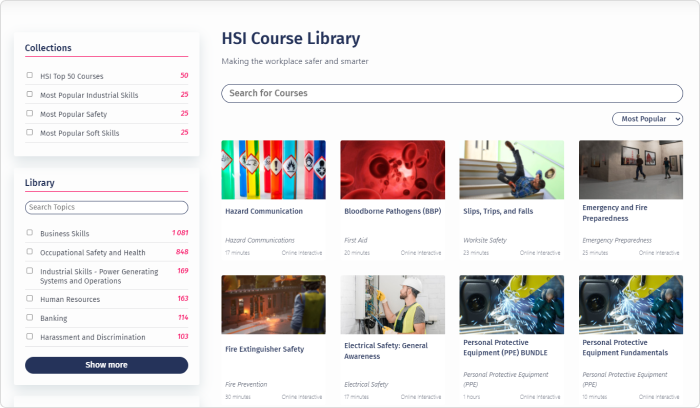Viewport: 700px width, 408px height.
Task: Tick Harassment and Discrimination checkbox
Action: (x=29, y=336)
